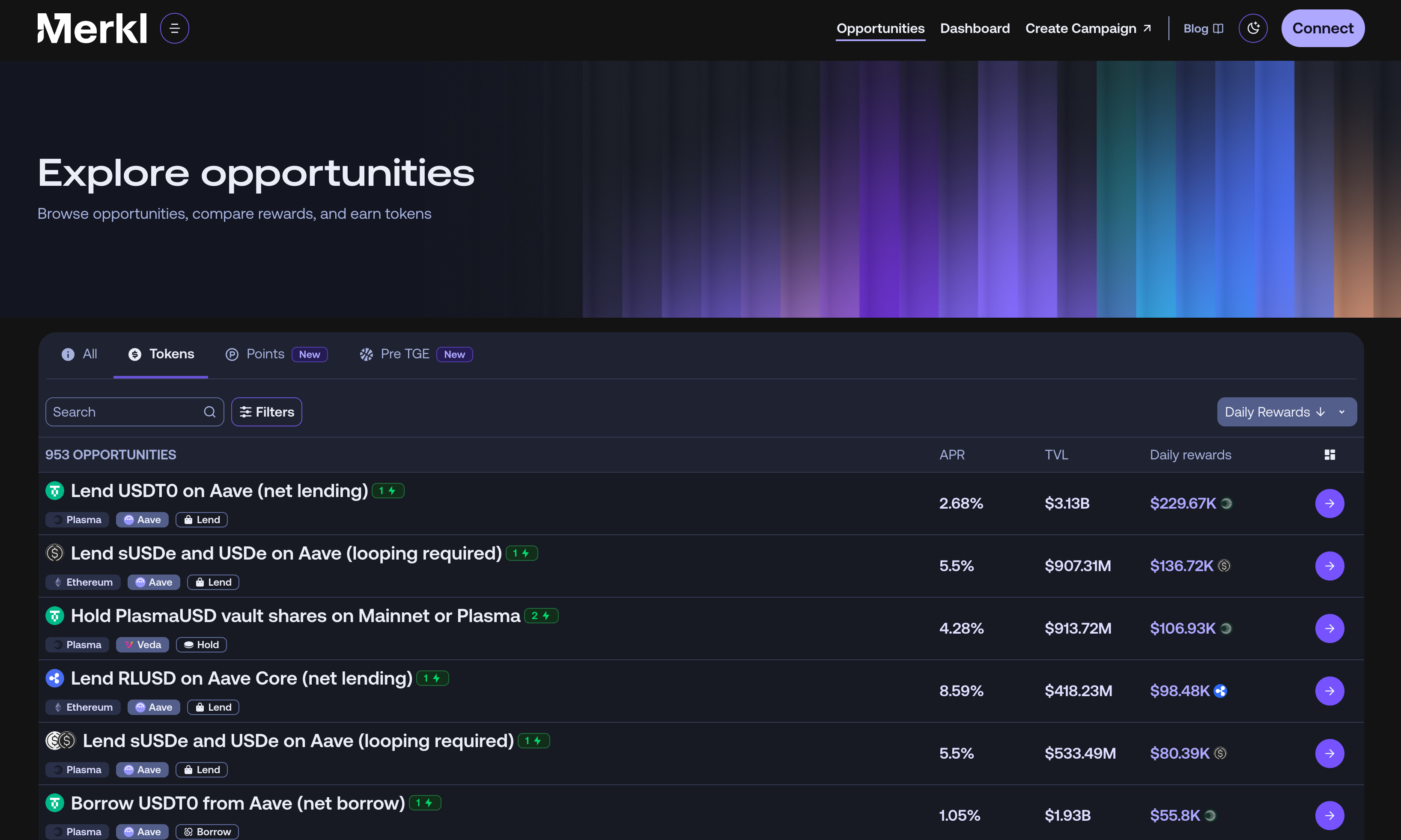Open the Dashboard page link

pos(975,28)
